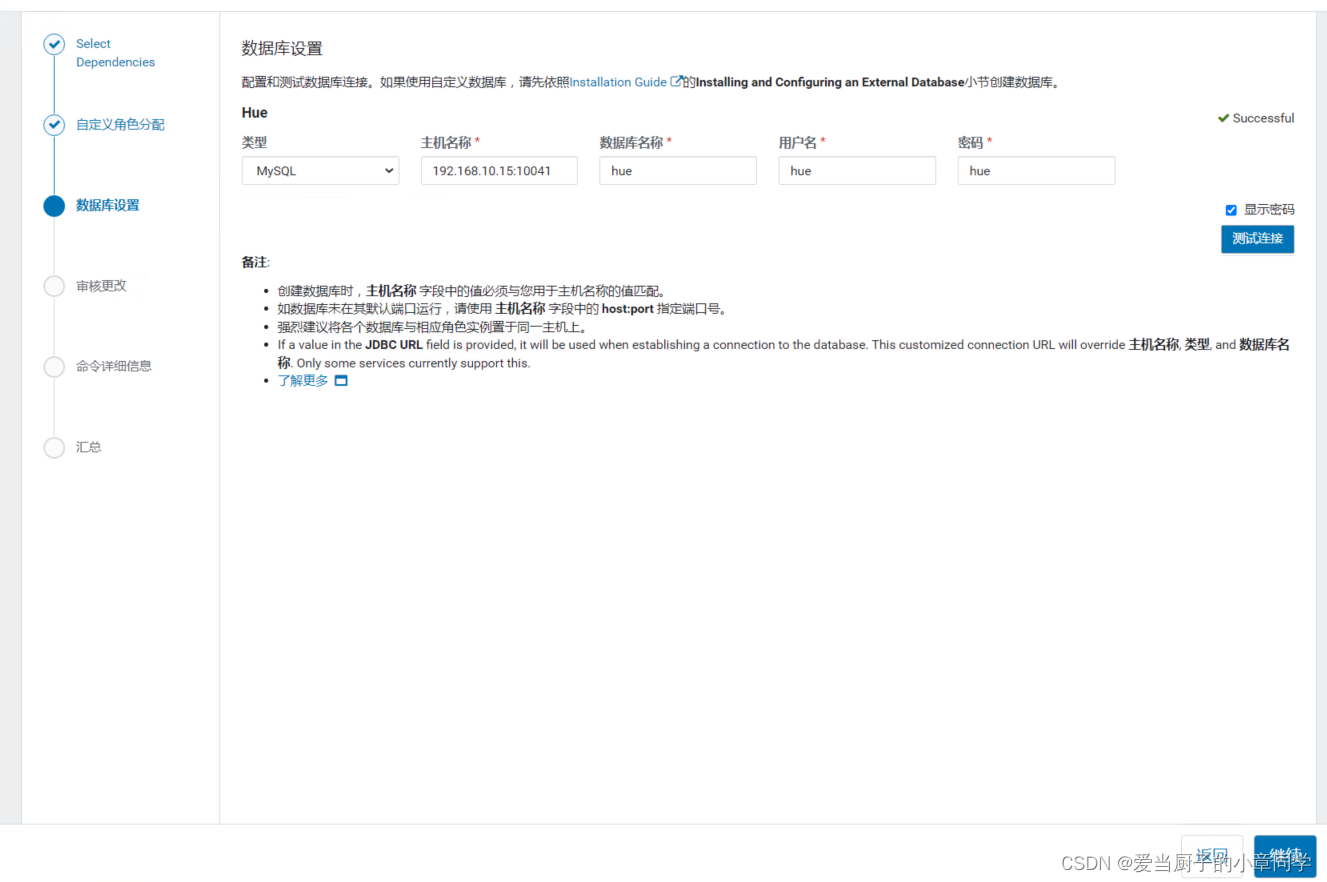
Task: Click the Select Dependencies checkmark step icon
Action: coord(54,44)
